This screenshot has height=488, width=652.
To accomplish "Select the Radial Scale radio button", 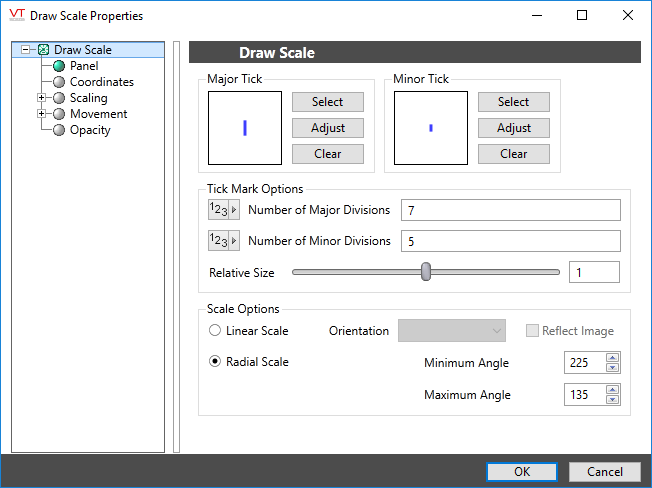I will pos(214,362).
